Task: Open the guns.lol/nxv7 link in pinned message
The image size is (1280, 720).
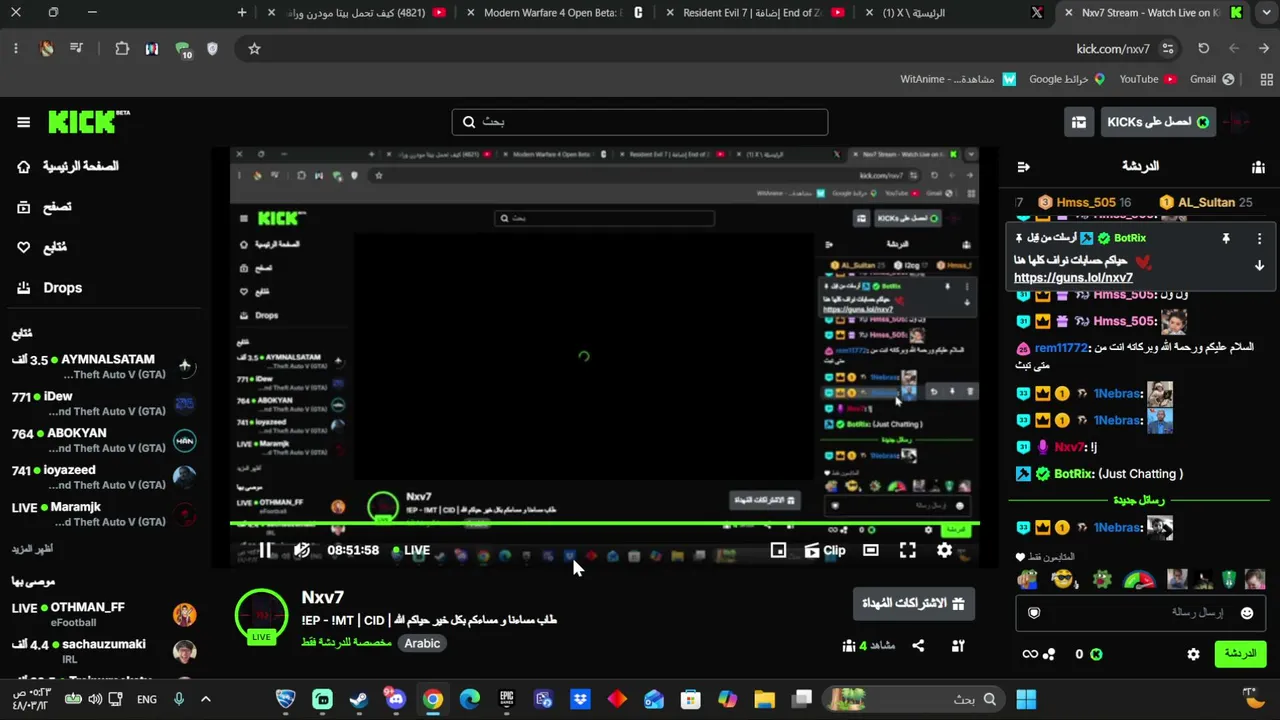Action: click(1073, 278)
